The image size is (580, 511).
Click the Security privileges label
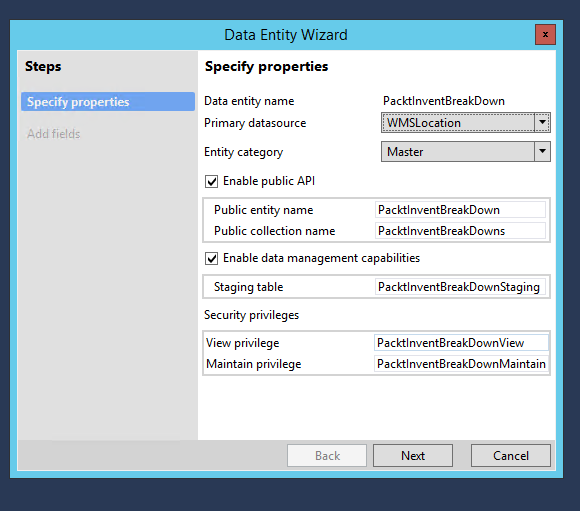252,315
